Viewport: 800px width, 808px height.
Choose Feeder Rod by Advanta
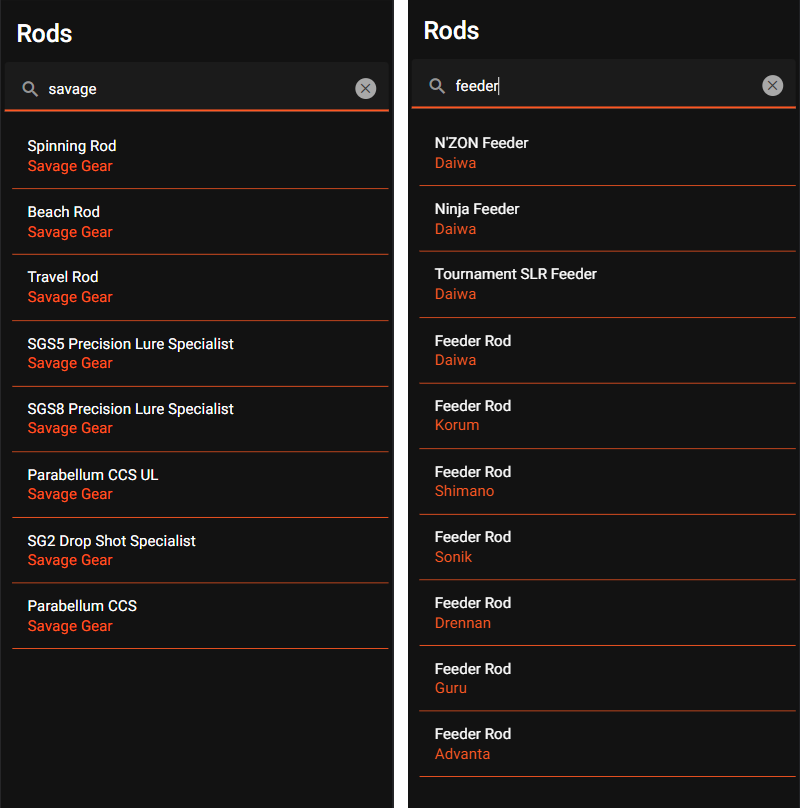(x=607, y=744)
